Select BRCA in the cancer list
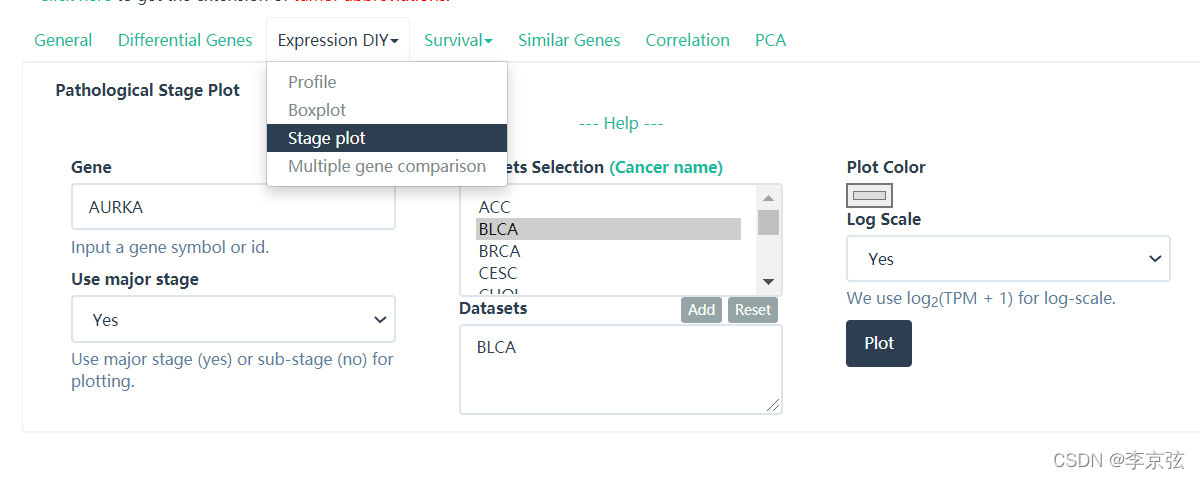This screenshot has width=1200, height=479. click(x=499, y=251)
